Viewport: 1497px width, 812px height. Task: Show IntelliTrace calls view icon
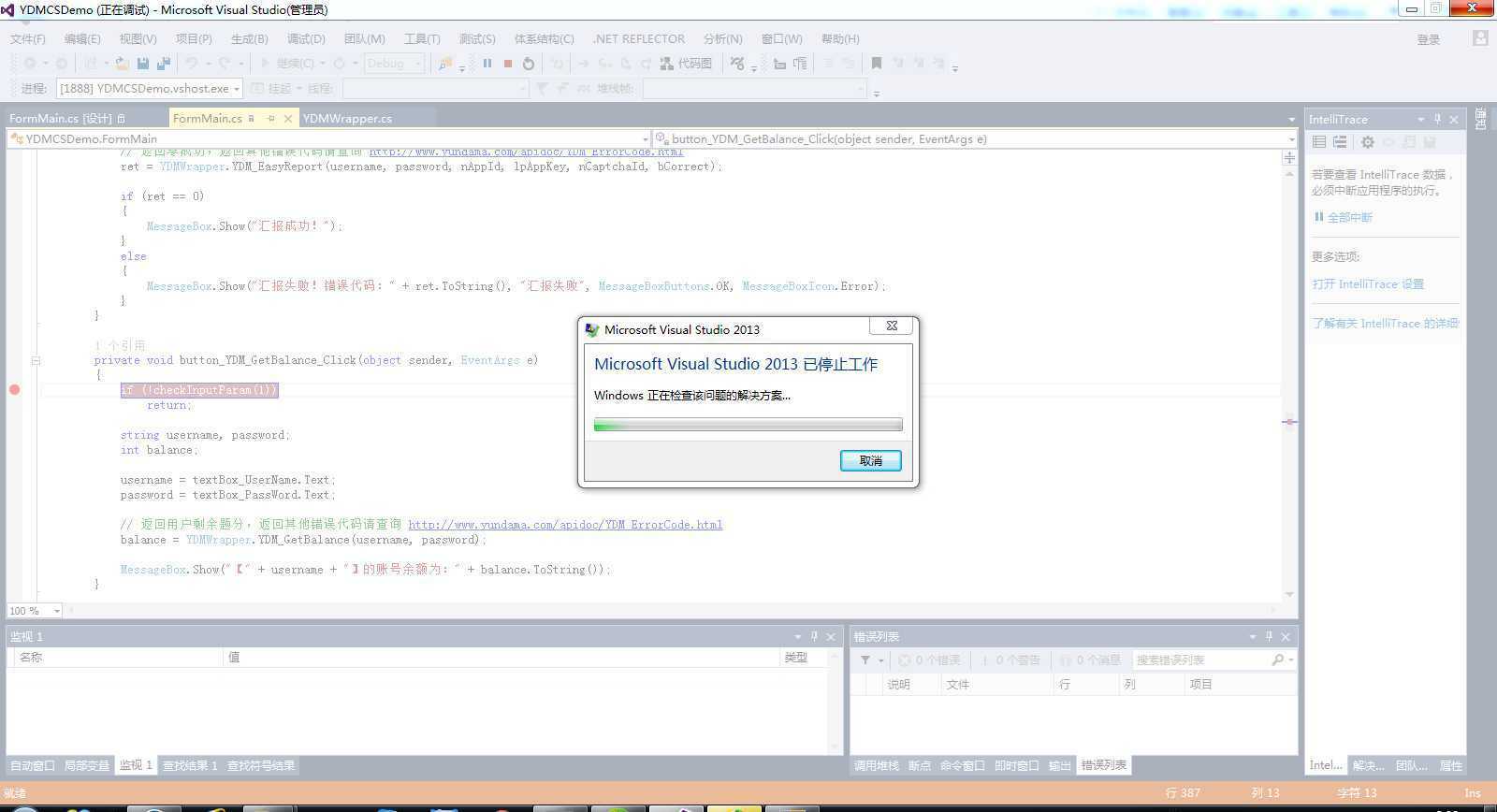[x=1340, y=142]
